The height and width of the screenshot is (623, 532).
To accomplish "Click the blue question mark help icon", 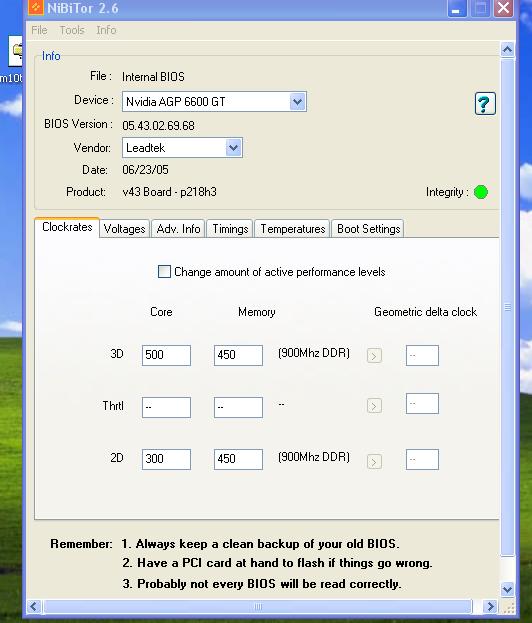I will point(485,104).
